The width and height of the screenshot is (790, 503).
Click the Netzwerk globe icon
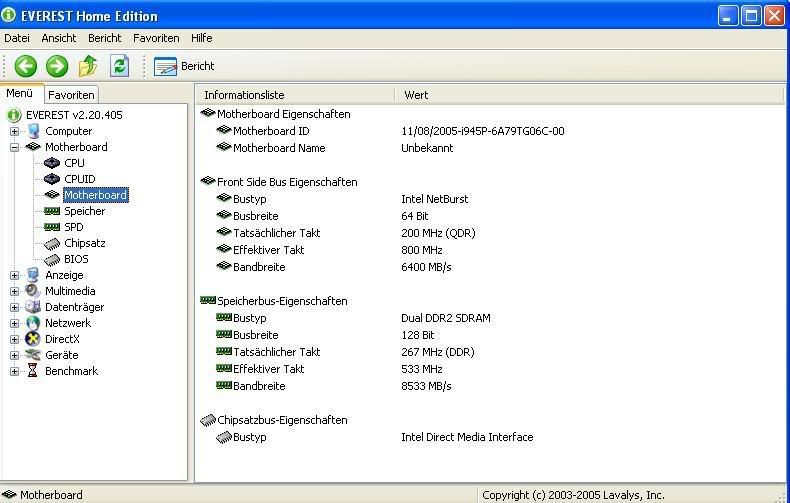(33, 323)
